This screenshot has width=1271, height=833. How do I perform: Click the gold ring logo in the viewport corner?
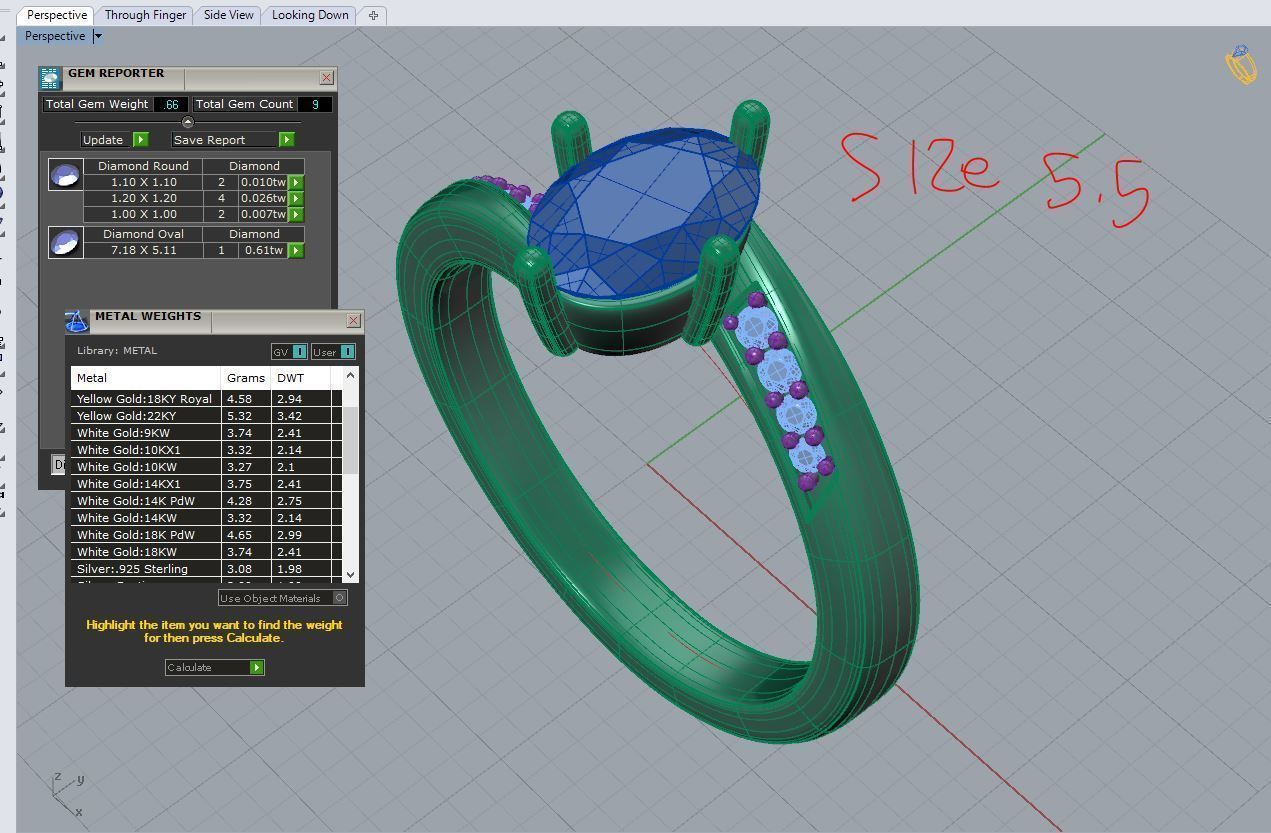pos(1241,64)
